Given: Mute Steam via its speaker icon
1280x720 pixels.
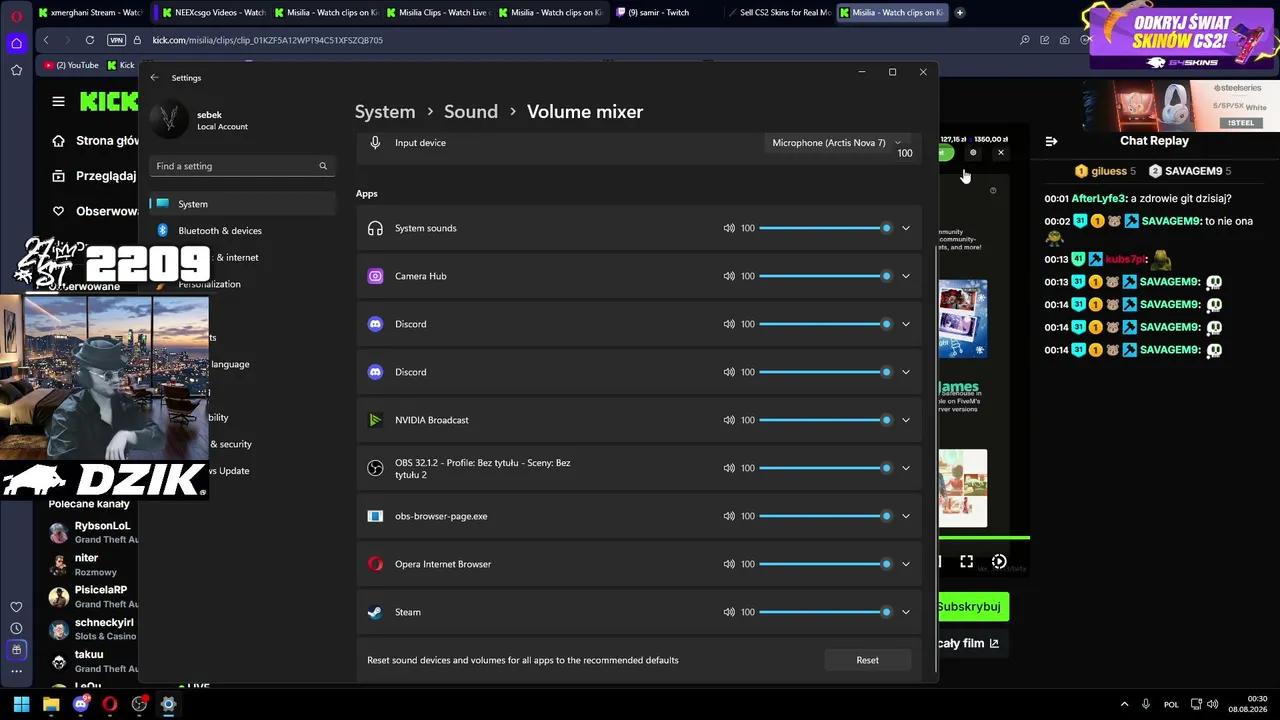Looking at the screenshot, I should 729,612.
